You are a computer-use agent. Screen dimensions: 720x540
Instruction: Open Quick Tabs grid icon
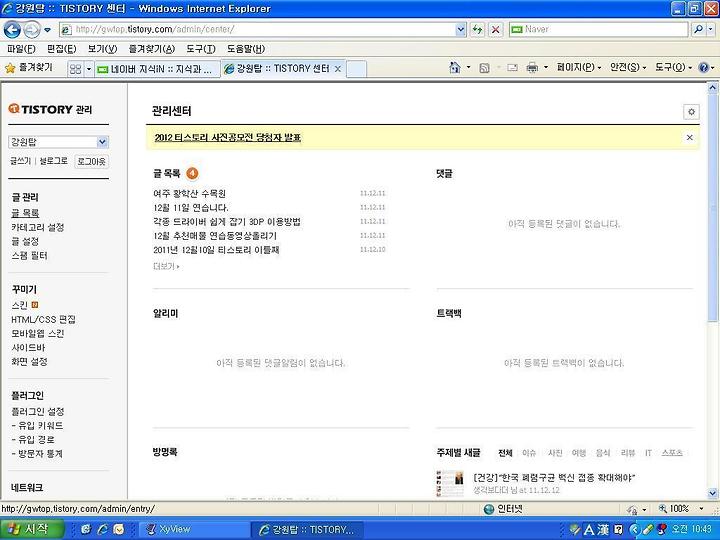(x=75, y=69)
